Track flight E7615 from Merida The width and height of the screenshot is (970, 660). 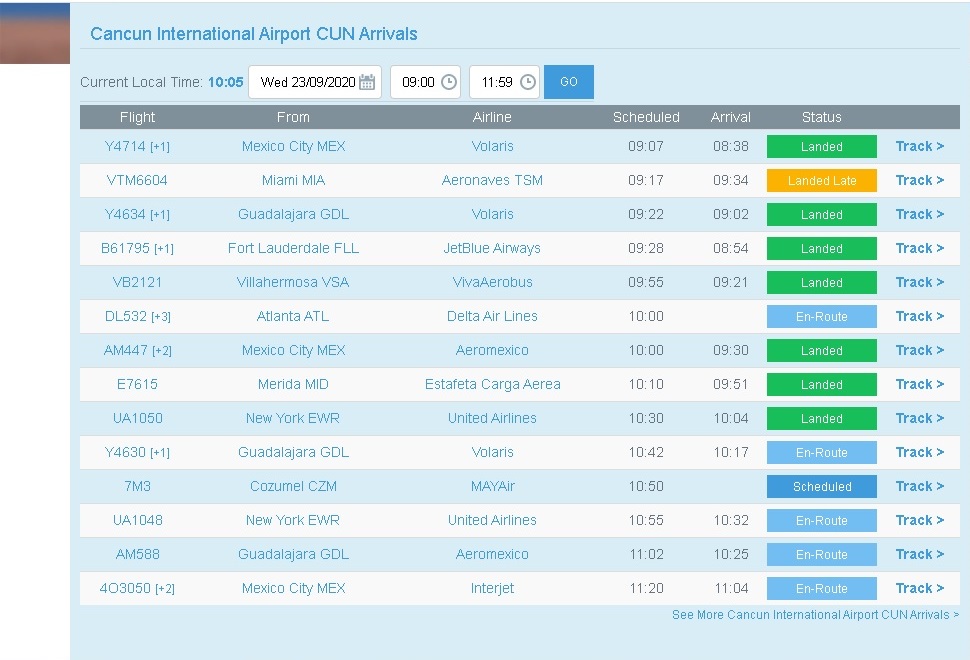tap(920, 384)
